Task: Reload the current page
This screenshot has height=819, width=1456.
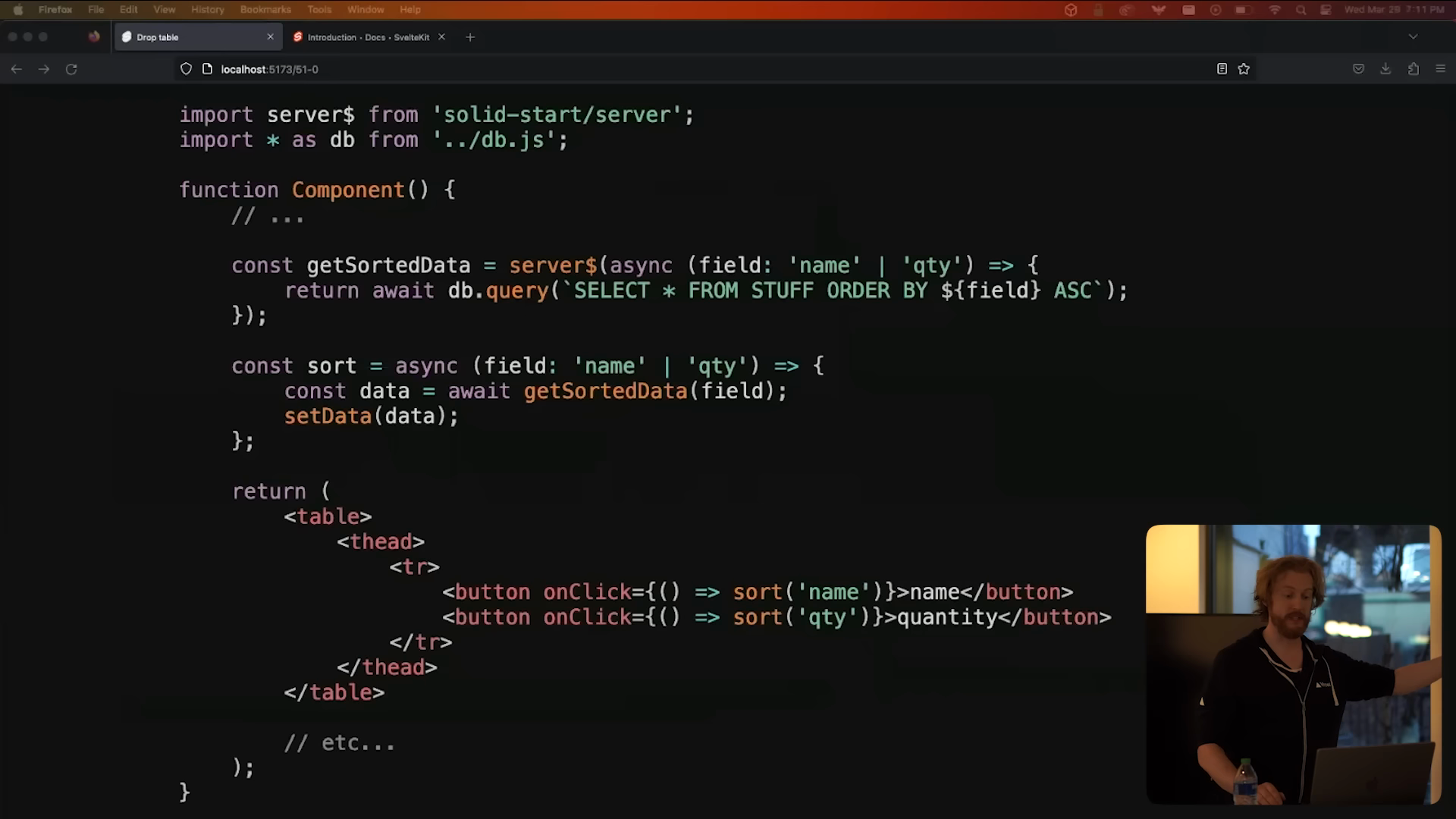Action: tap(71, 69)
